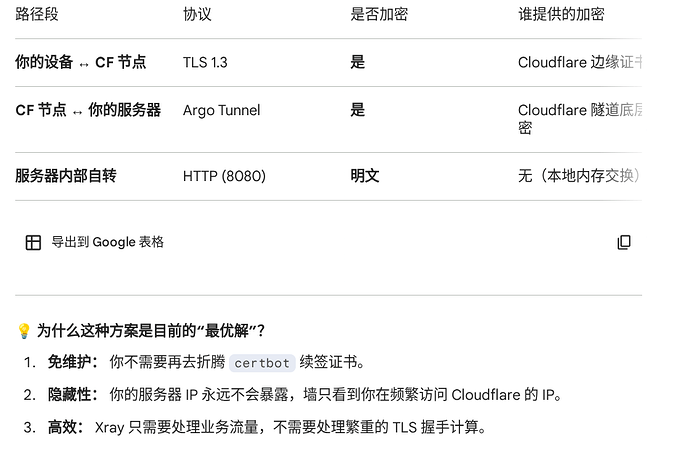Click the 服务器内部自转 row label
The height and width of the screenshot is (452, 690).
click(66, 176)
